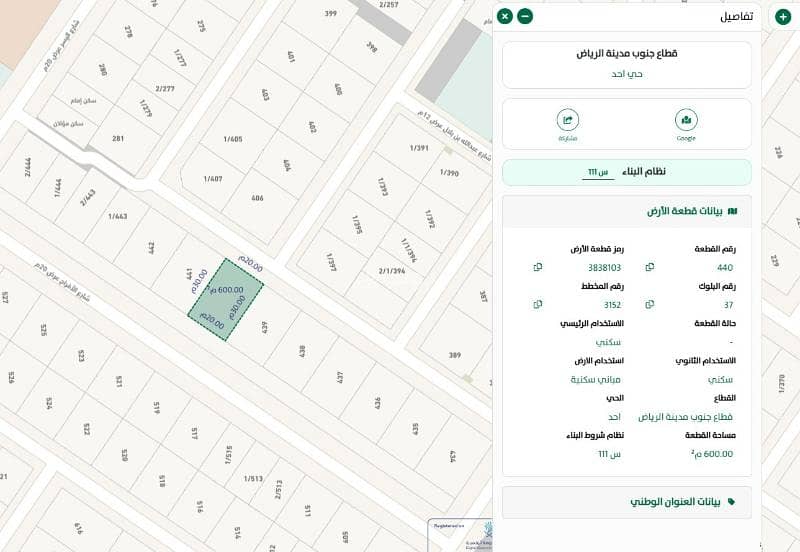
Task: Collapse the land parcel data section
Action: (626, 211)
